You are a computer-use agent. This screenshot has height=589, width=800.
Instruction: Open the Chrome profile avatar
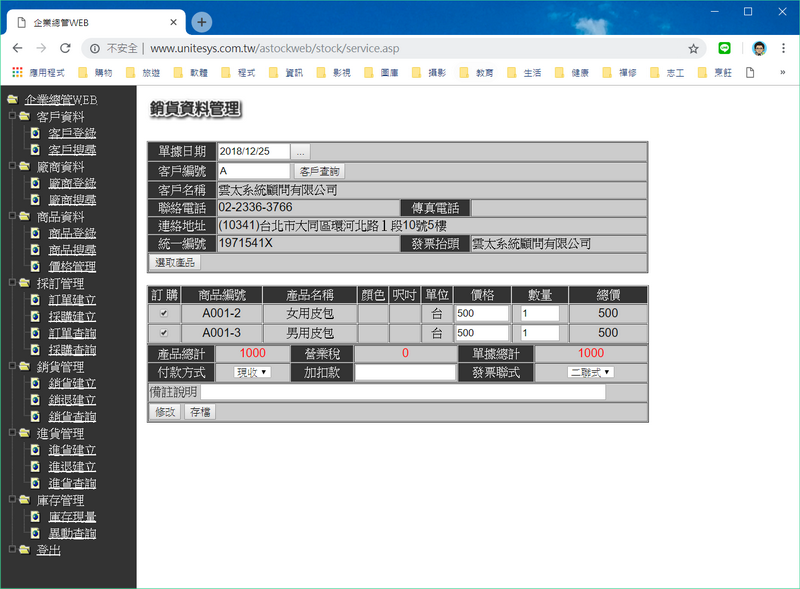coord(759,48)
